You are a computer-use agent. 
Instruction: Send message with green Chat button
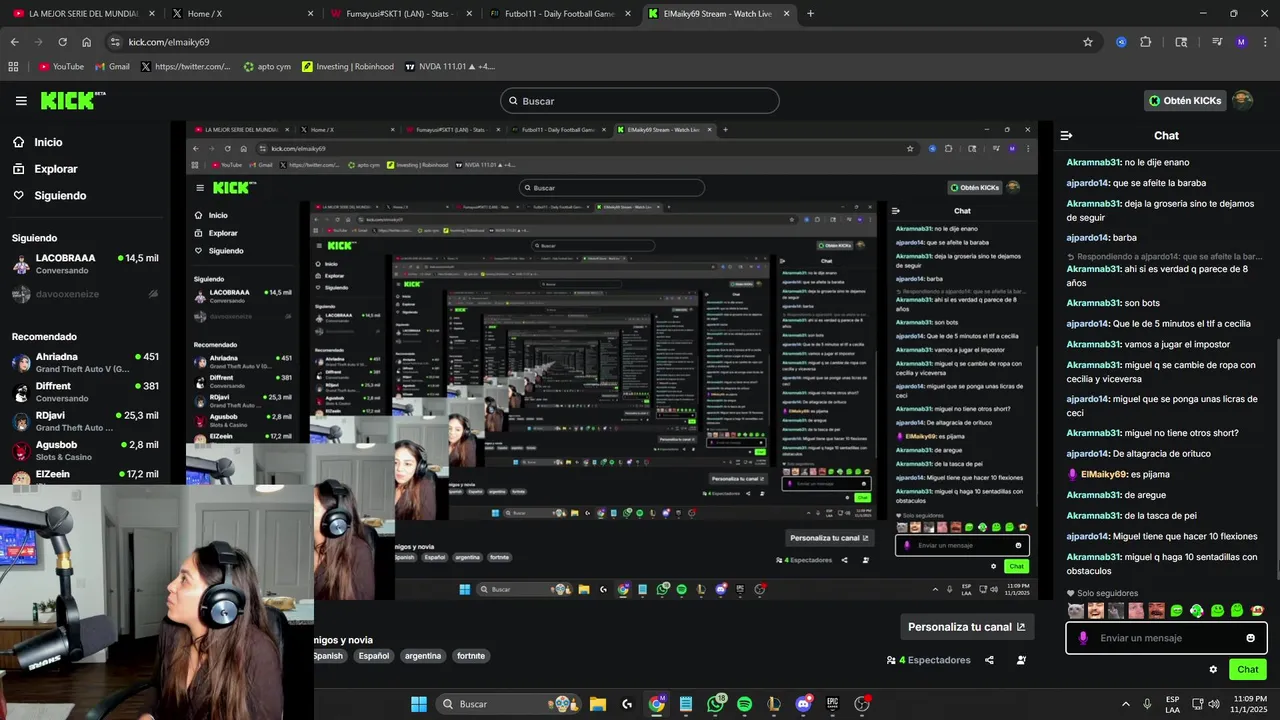click(x=1248, y=670)
